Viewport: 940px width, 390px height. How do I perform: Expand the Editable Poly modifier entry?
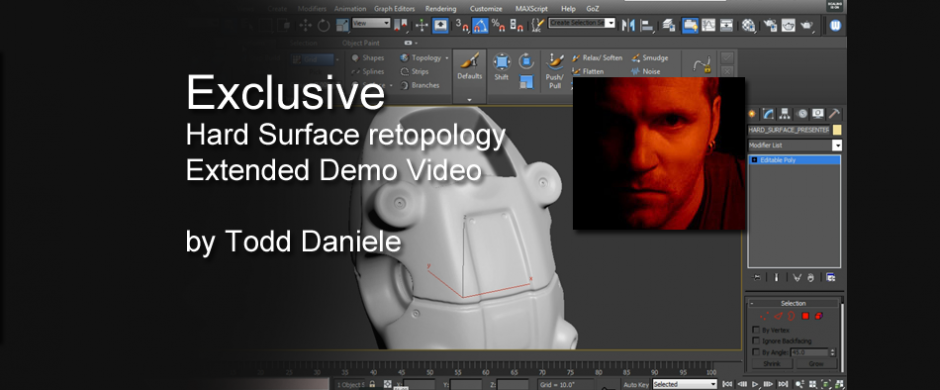pos(754,160)
